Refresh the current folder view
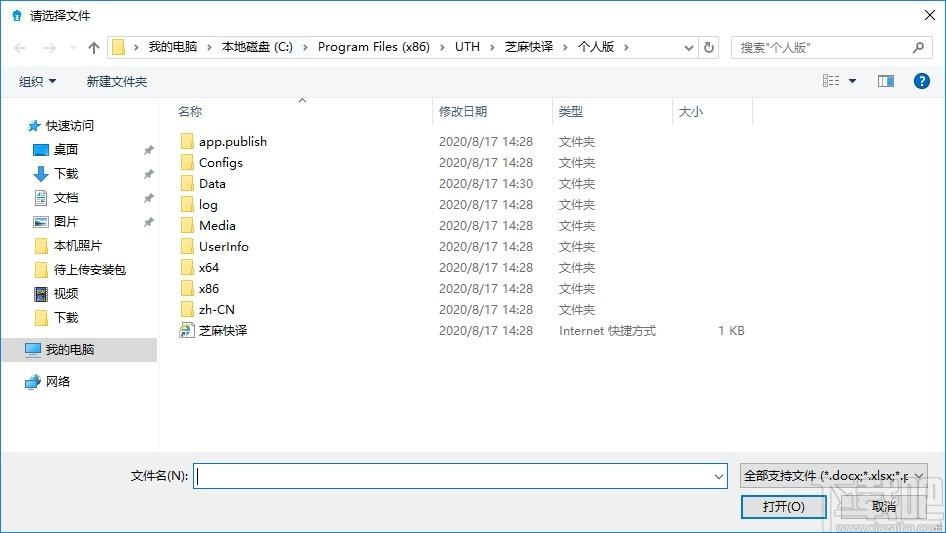This screenshot has width=946, height=533. (709, 47)
